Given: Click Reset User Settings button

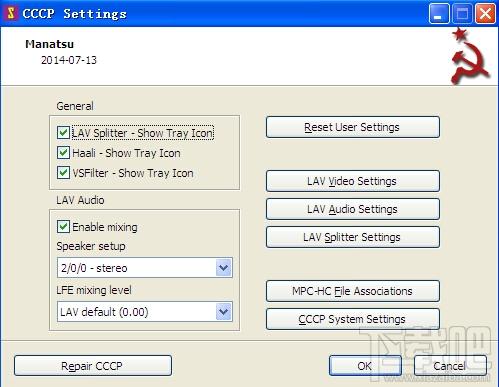Looking at the screenshot, I should point(353,127).
